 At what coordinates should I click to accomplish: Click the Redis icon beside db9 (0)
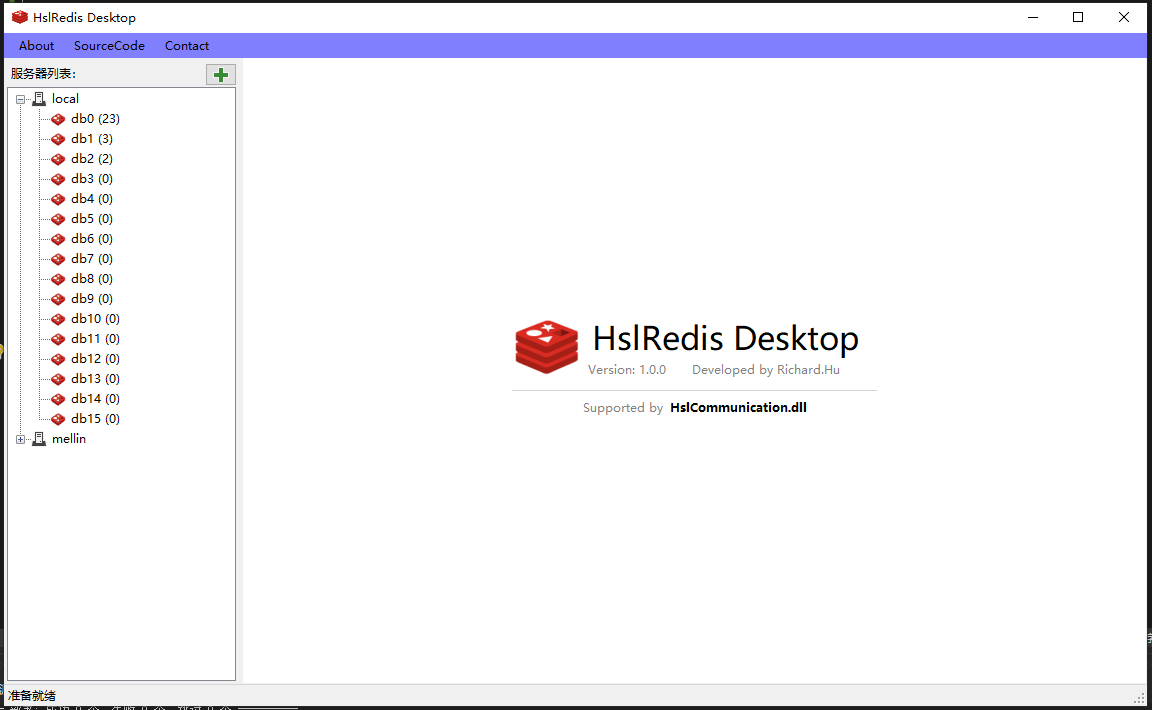58,299
